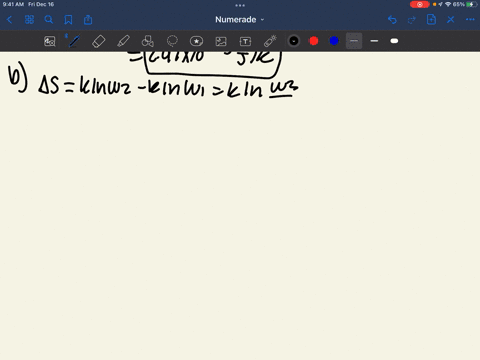Open the search tool
The image size is (480, 360).
tap(49, 20)
